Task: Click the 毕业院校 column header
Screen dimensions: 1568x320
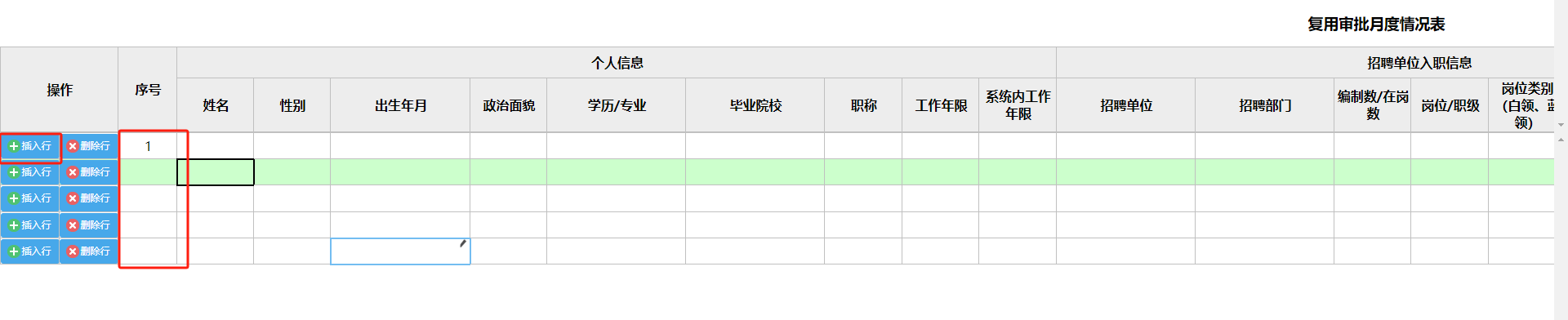Action: (x=755, y=105)
